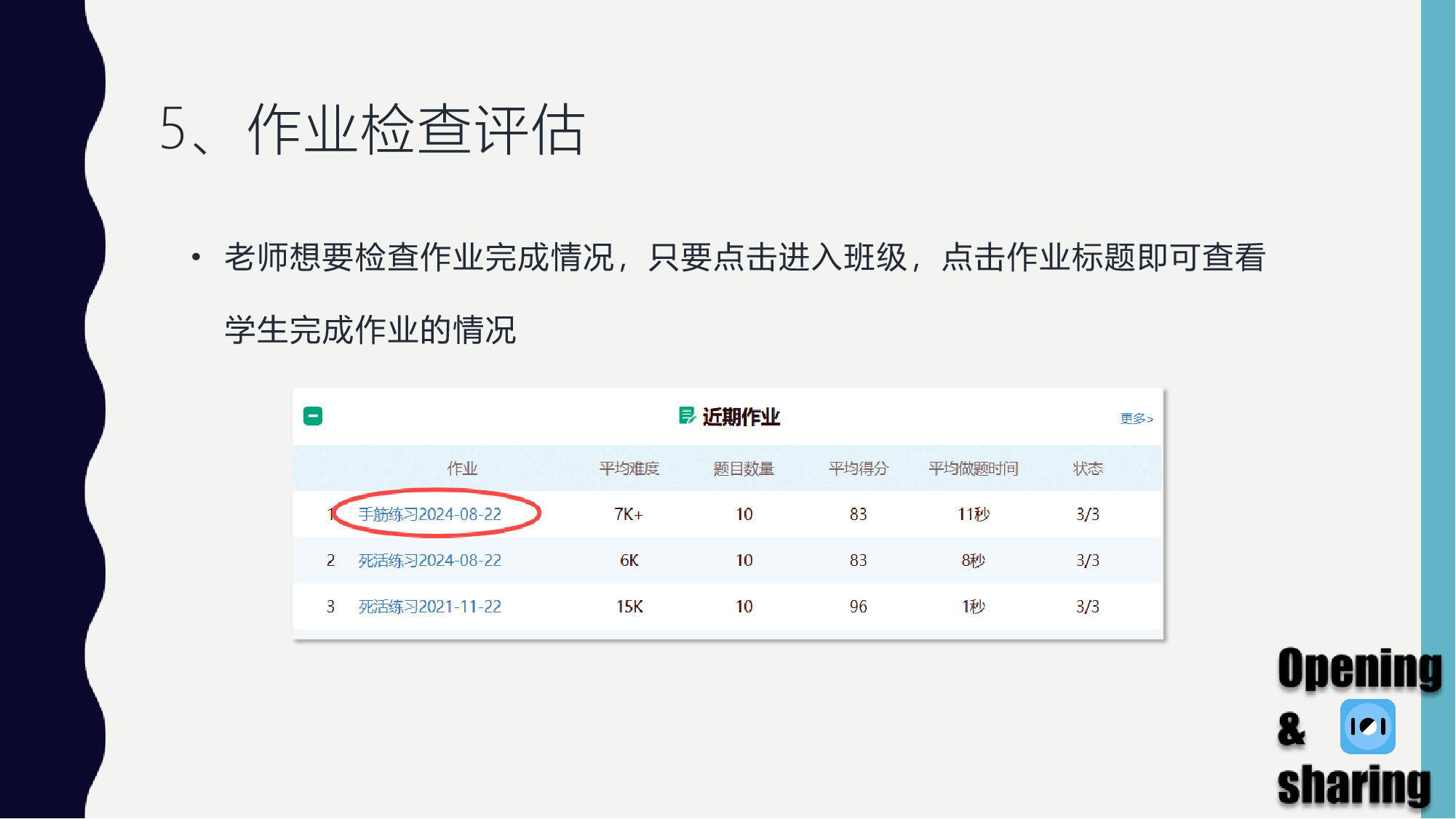Select the 6K difficulty cell
The height and width of the screenshot is (819, 1456).
pos(629,560)
